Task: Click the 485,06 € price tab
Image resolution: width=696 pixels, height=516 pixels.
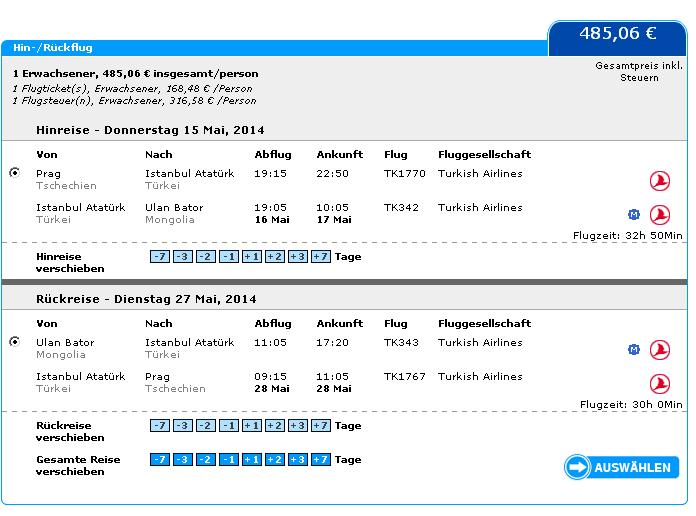Action: (x=617, y=38)
